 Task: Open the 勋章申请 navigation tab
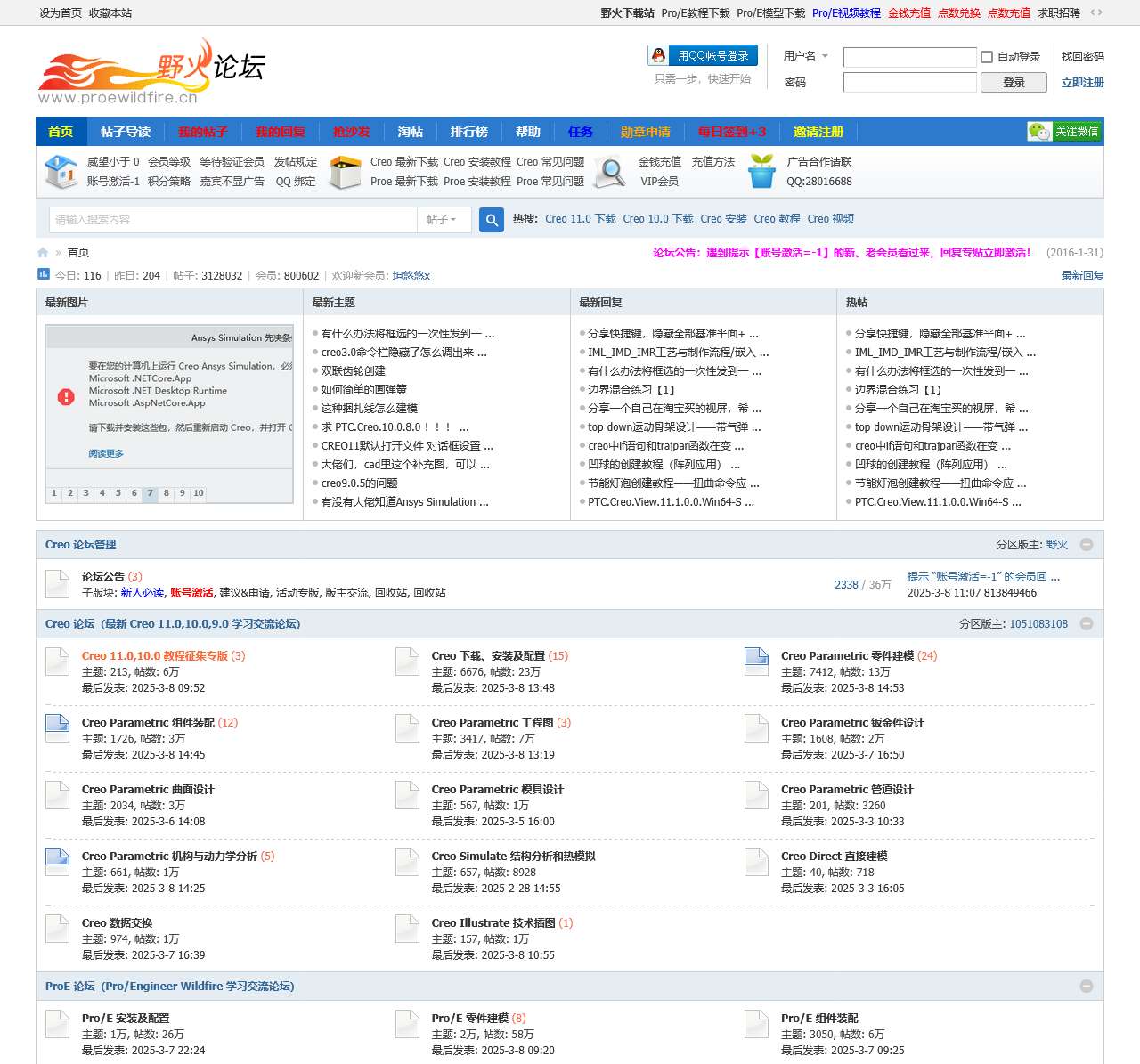click(x=646, y=132)
